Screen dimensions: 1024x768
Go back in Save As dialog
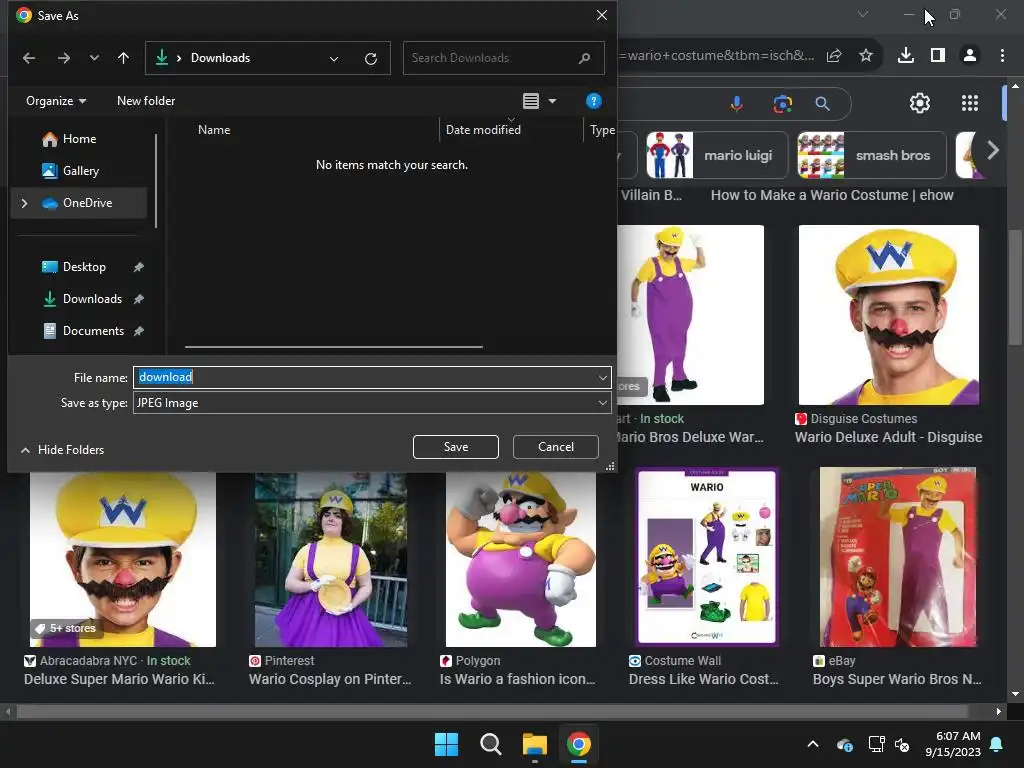click(29, 58)
